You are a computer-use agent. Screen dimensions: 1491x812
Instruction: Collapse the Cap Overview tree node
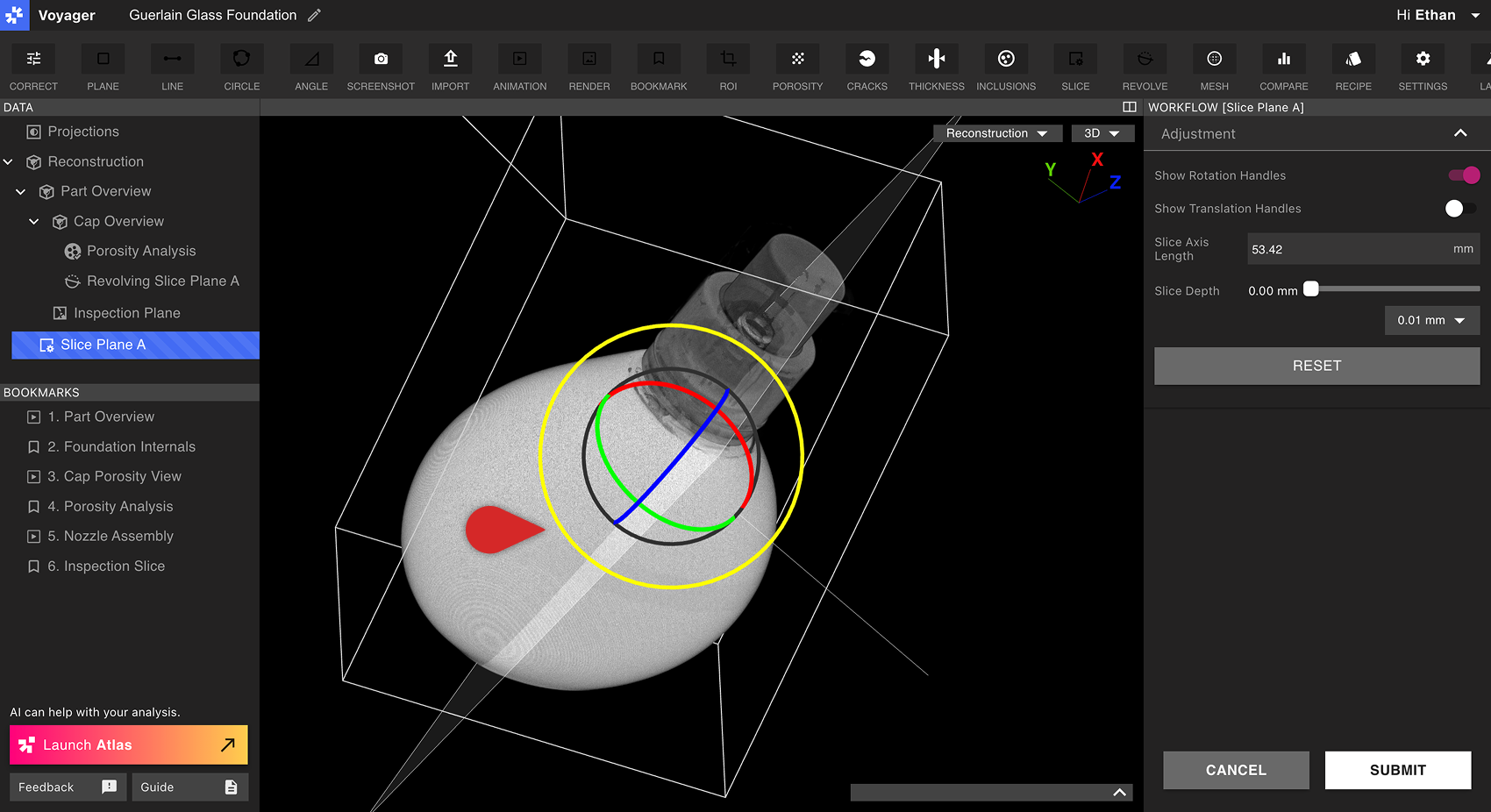[34, 222]
